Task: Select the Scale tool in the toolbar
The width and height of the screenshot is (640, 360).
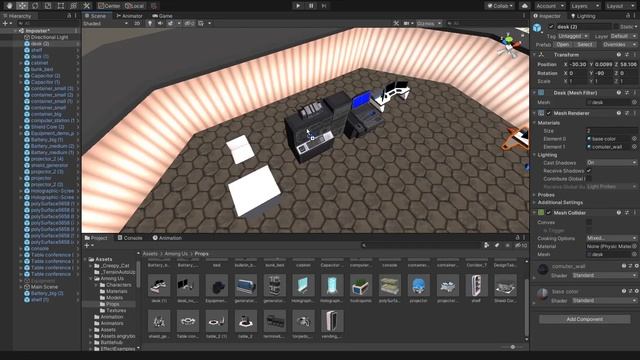Action: click(48, 6)
